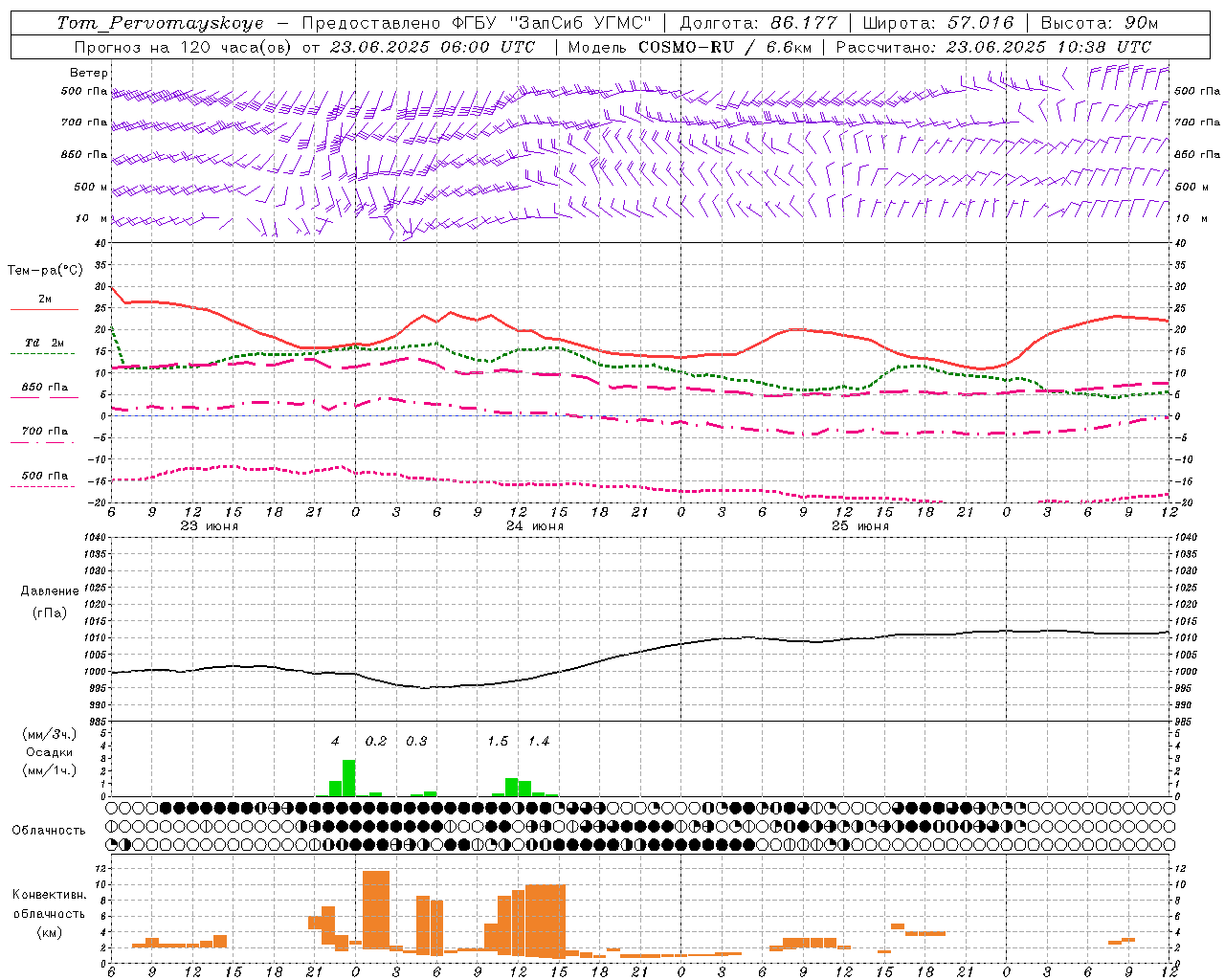1225x980 pixels.
Task: Click the Конвективн. convective cloud label
Action: [x=49, y=895]
